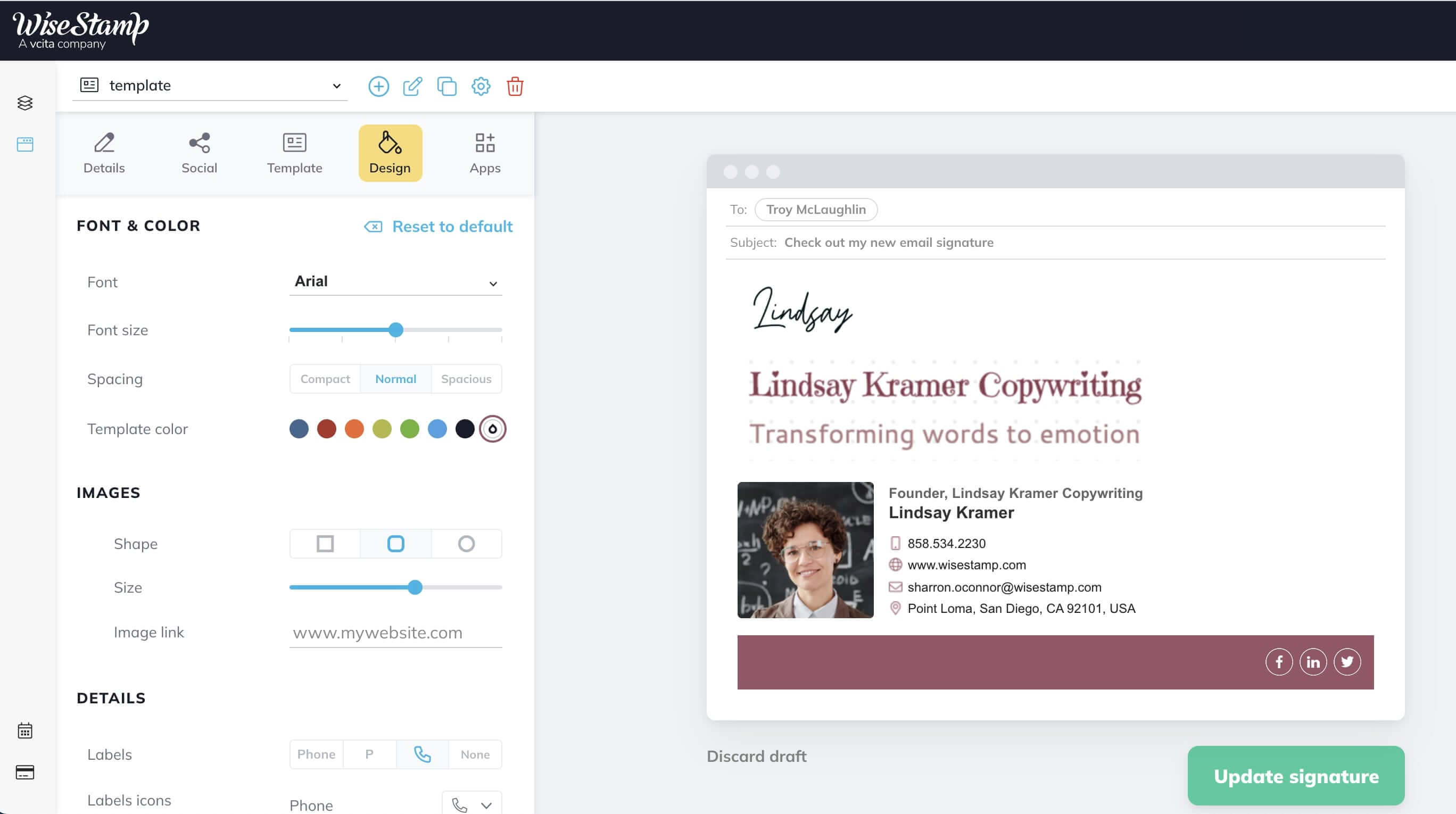This screenshot has height=814, width=1456.
Task: Click the Twitter icon in the signature preview
Action: pos(1347,661)
